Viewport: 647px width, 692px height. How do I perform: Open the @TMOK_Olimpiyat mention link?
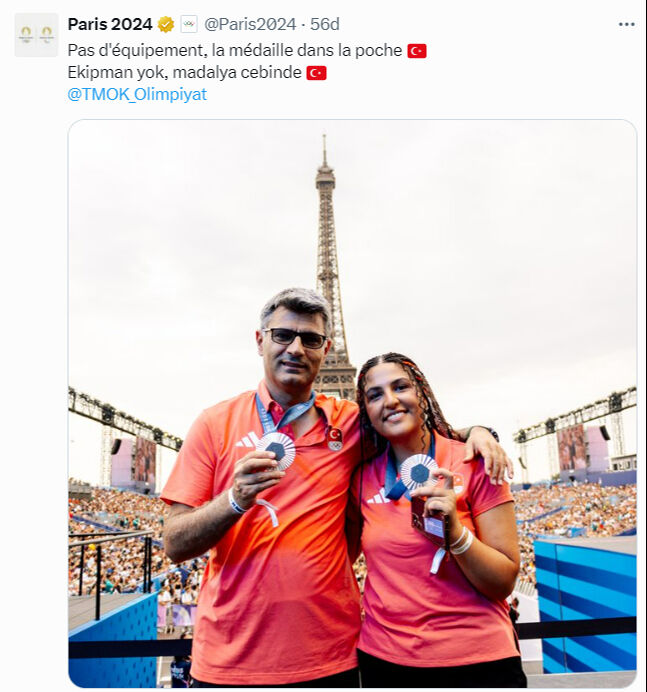tap(137, 94)
